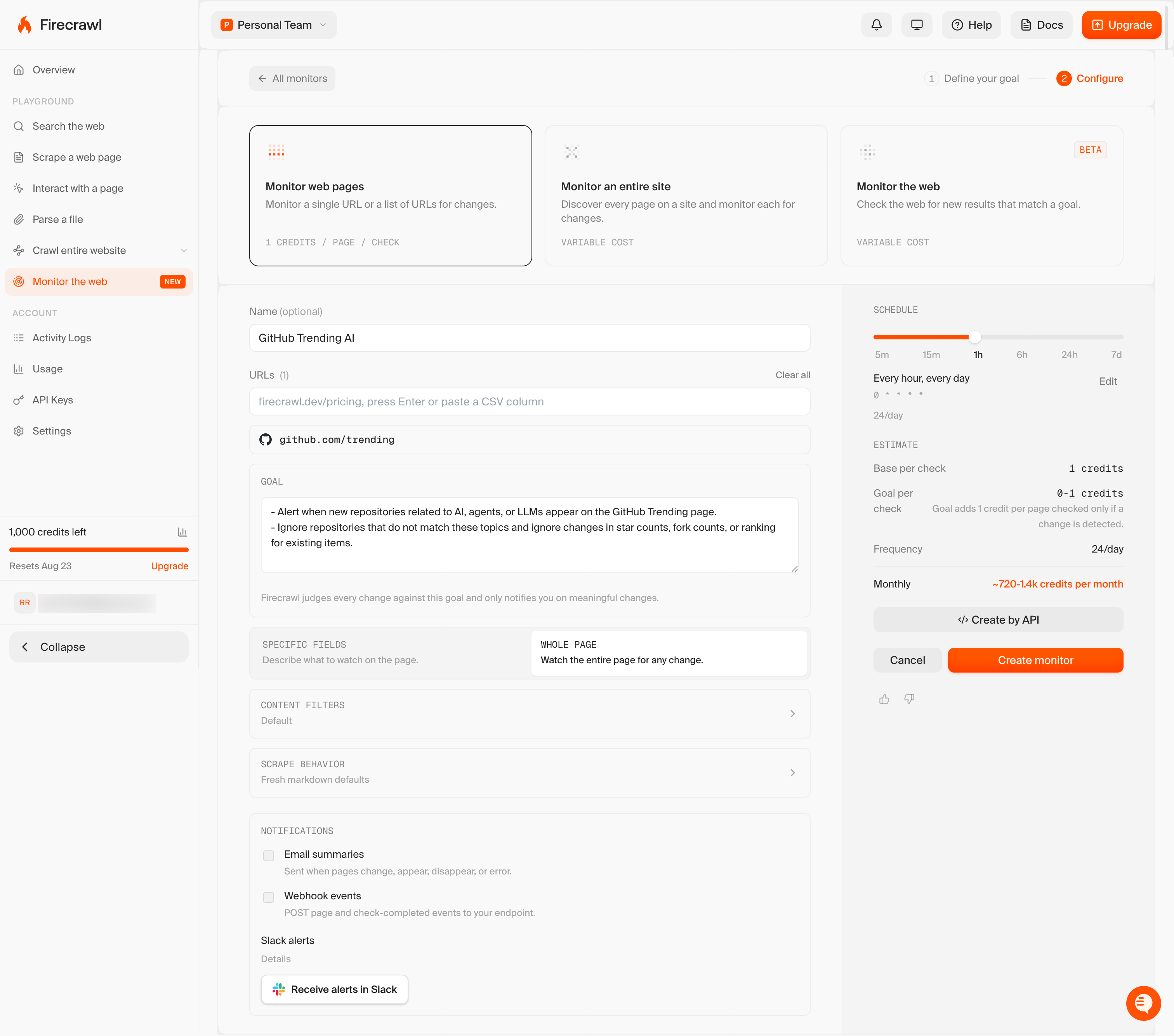Go to step 1 Define your goal
The image size is (1174, 1036).
(x=971, y=78)
